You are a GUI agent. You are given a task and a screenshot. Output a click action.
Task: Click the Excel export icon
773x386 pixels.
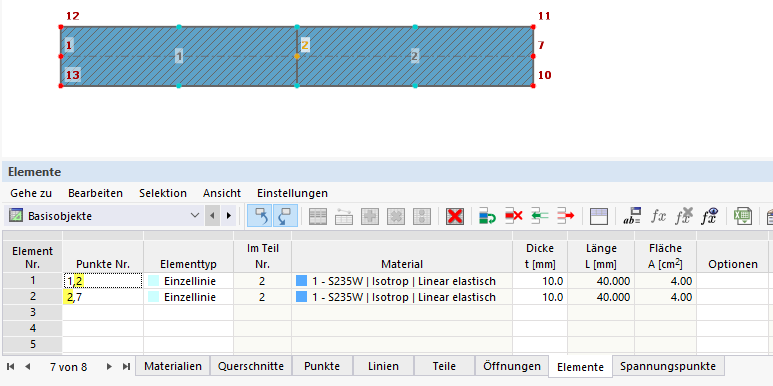click(x=742, y=216)
